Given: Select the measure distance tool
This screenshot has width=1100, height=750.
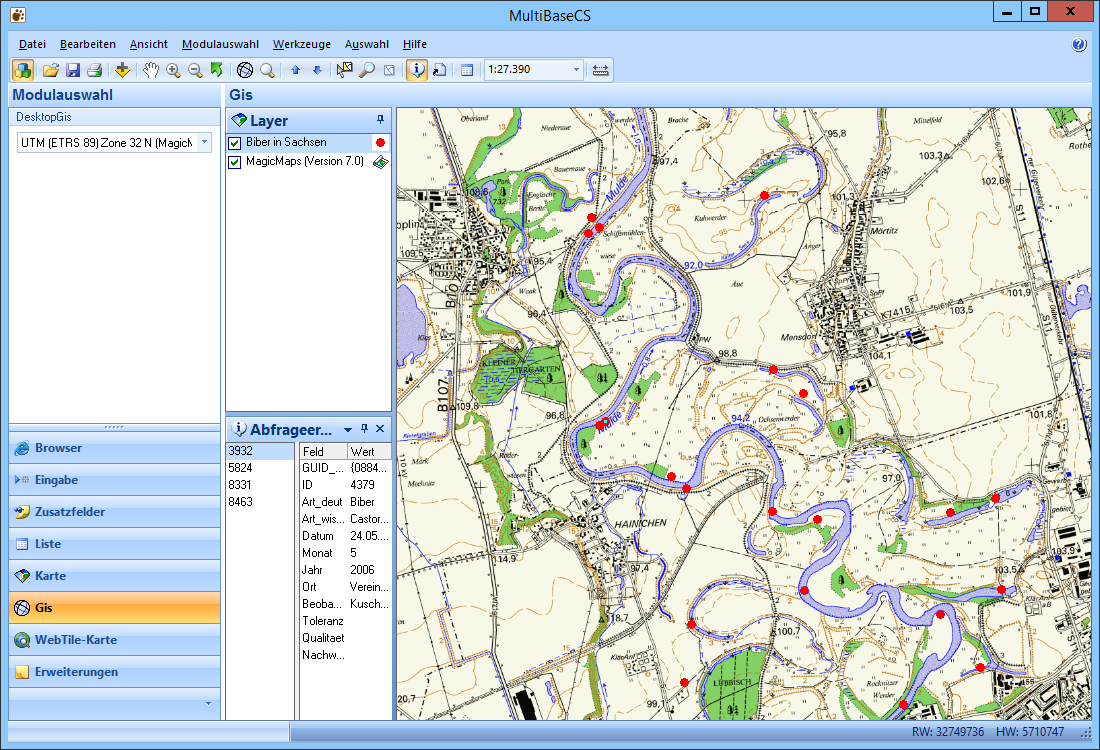Looking at the screenshot, I should click(x=600, y=70).
